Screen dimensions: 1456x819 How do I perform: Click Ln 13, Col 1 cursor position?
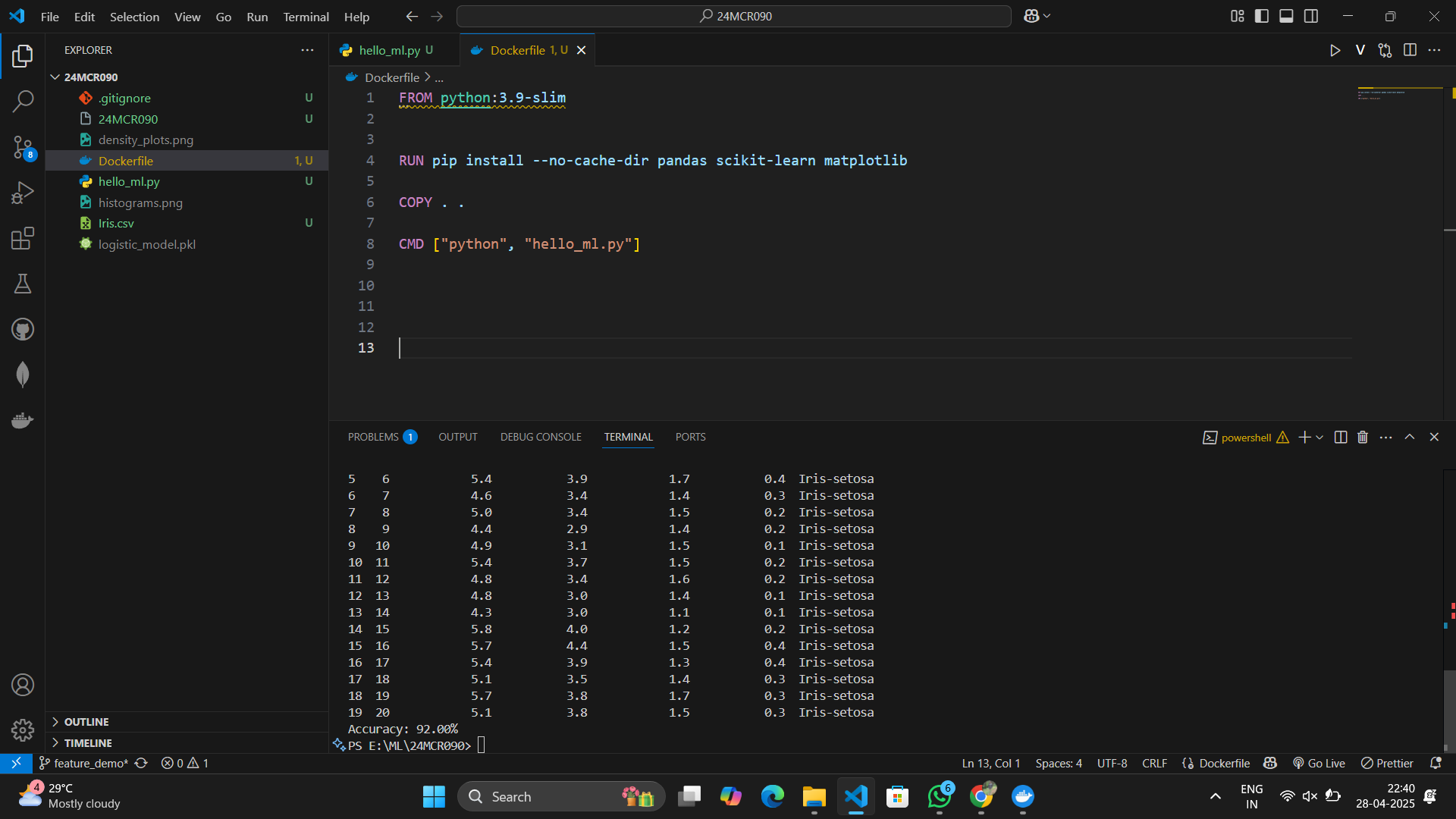[991, 763]
